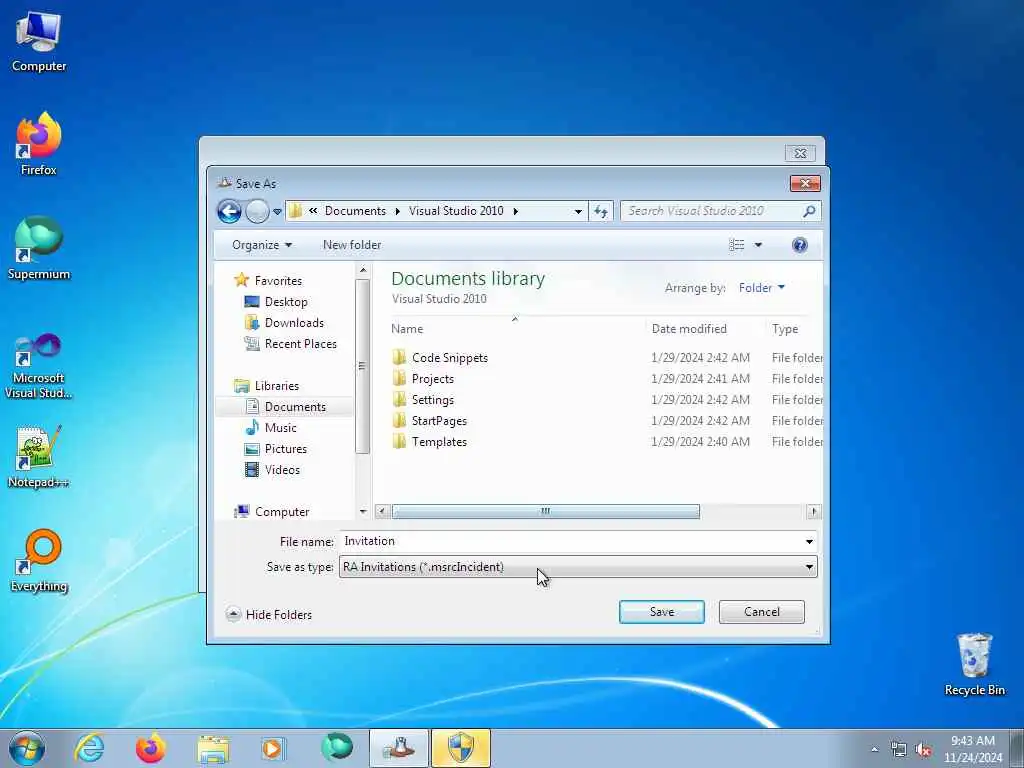
Task: Click the security shield taskbar item
Action: 460,748
